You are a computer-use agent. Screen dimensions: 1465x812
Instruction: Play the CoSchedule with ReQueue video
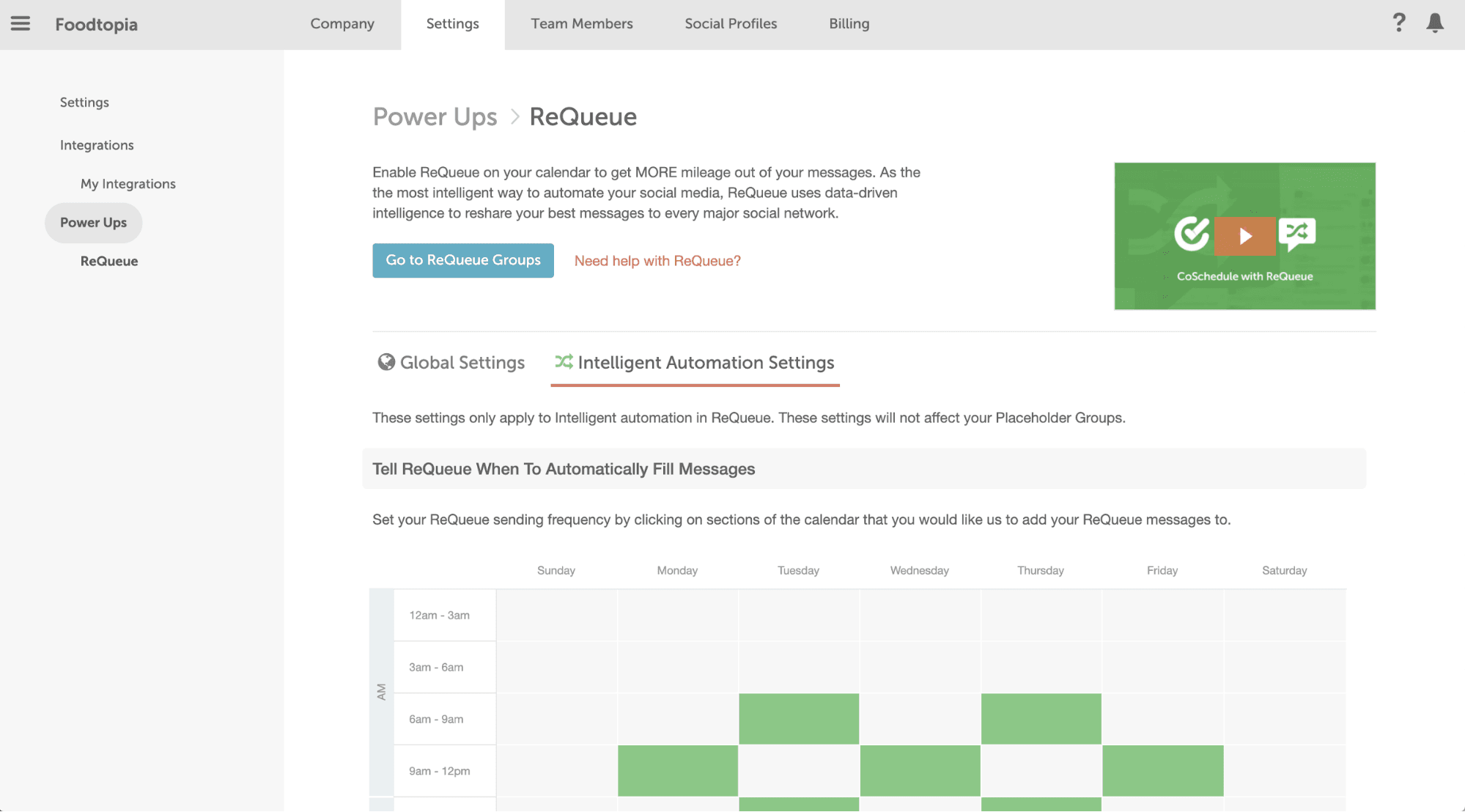pos(1244,236)
